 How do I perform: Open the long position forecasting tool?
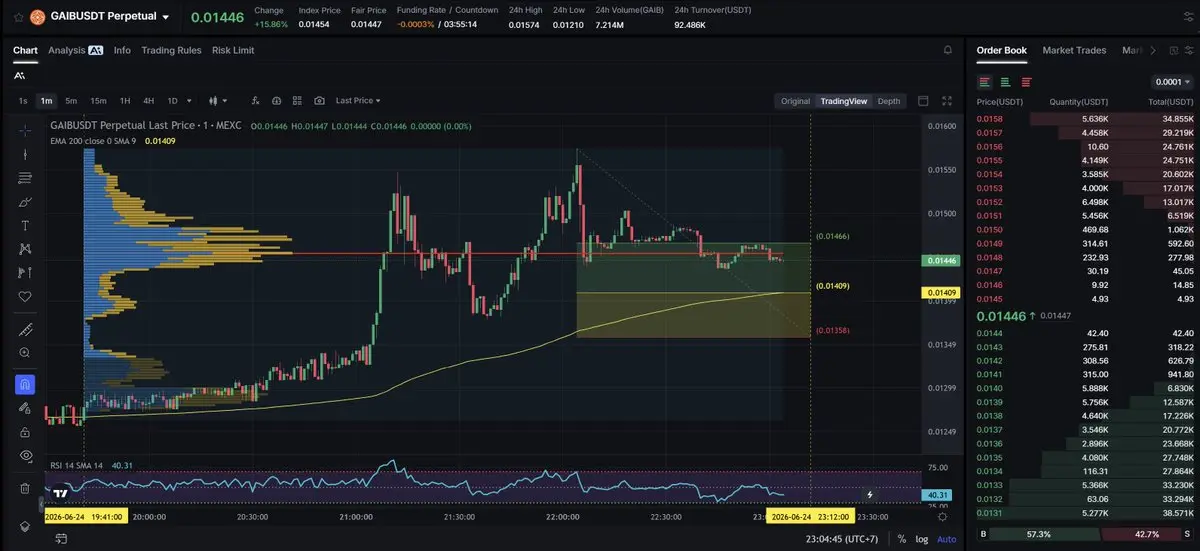click(25, 273)
